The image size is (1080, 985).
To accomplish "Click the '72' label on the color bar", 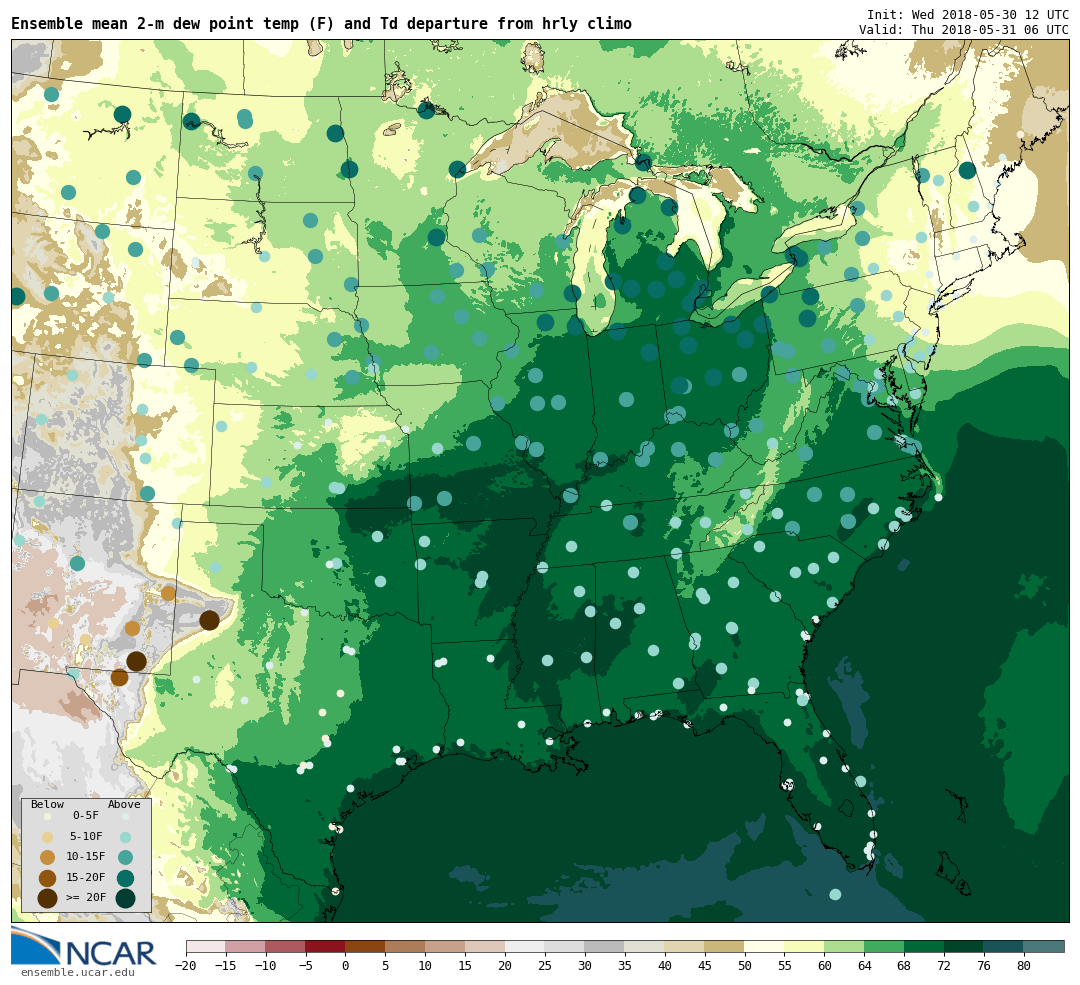I will pyautogui.click(x=944, y=966).
